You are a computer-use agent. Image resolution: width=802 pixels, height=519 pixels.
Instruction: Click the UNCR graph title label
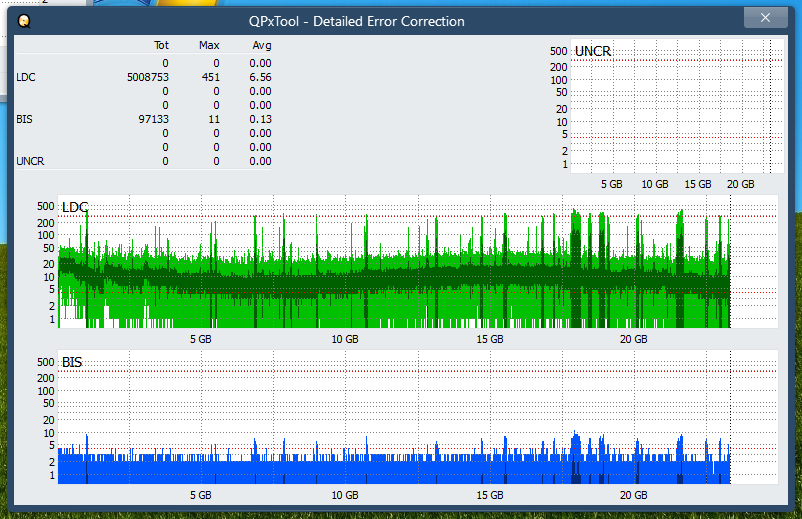point(593,51)
